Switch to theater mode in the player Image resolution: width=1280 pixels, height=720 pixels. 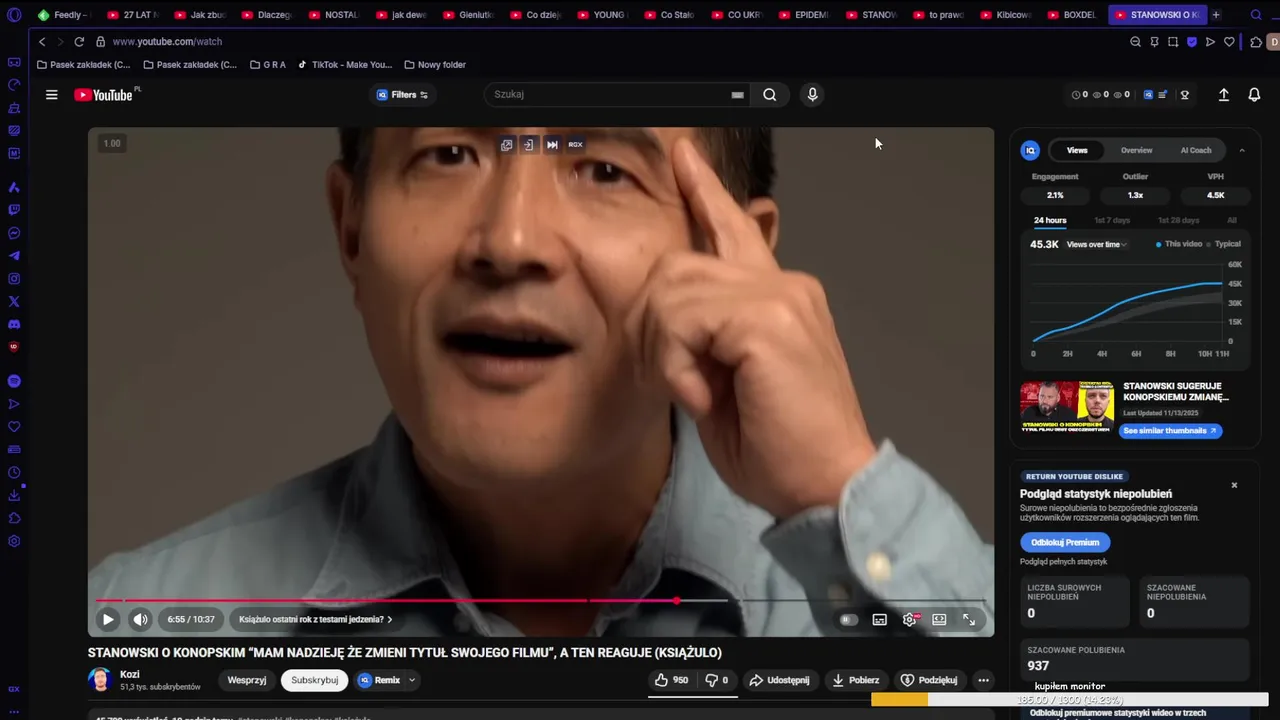939,620
